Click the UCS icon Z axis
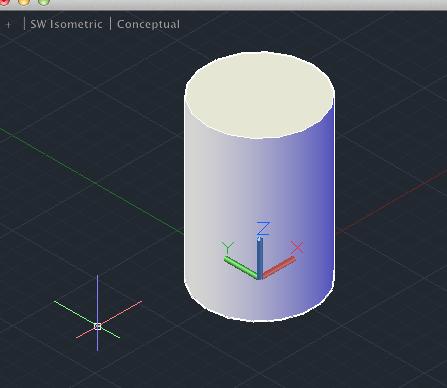Image resolution: width=447 pixels, height=388 pixels. [260, 257]
